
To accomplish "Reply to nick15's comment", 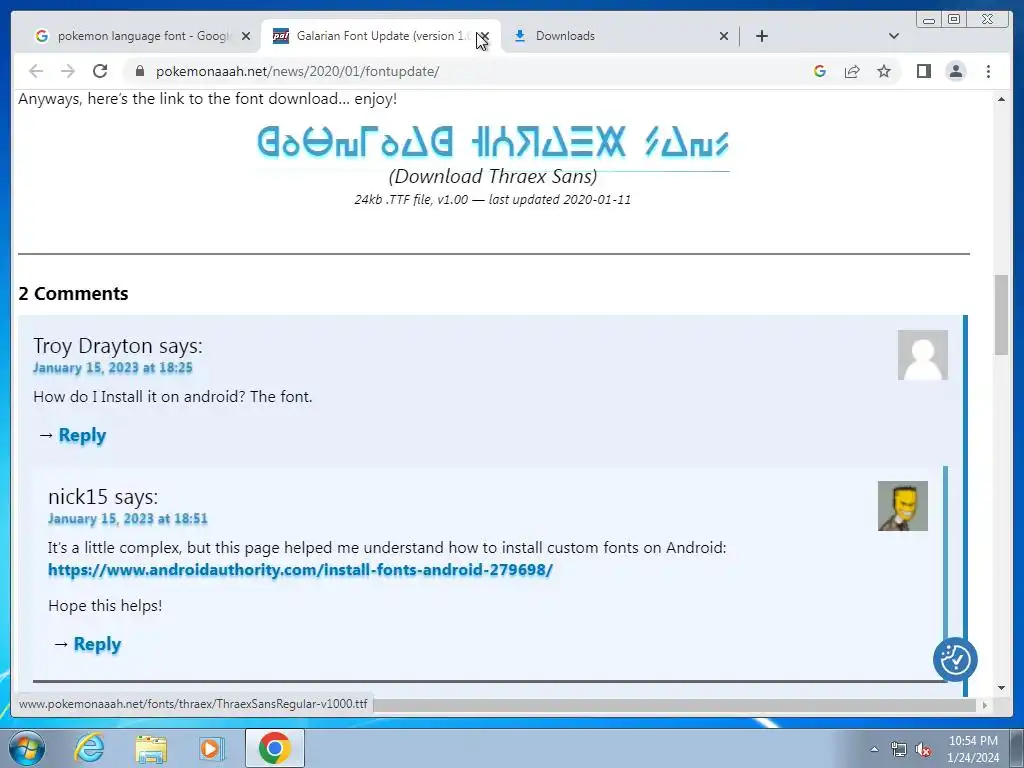I will click(x=97, y=644).
